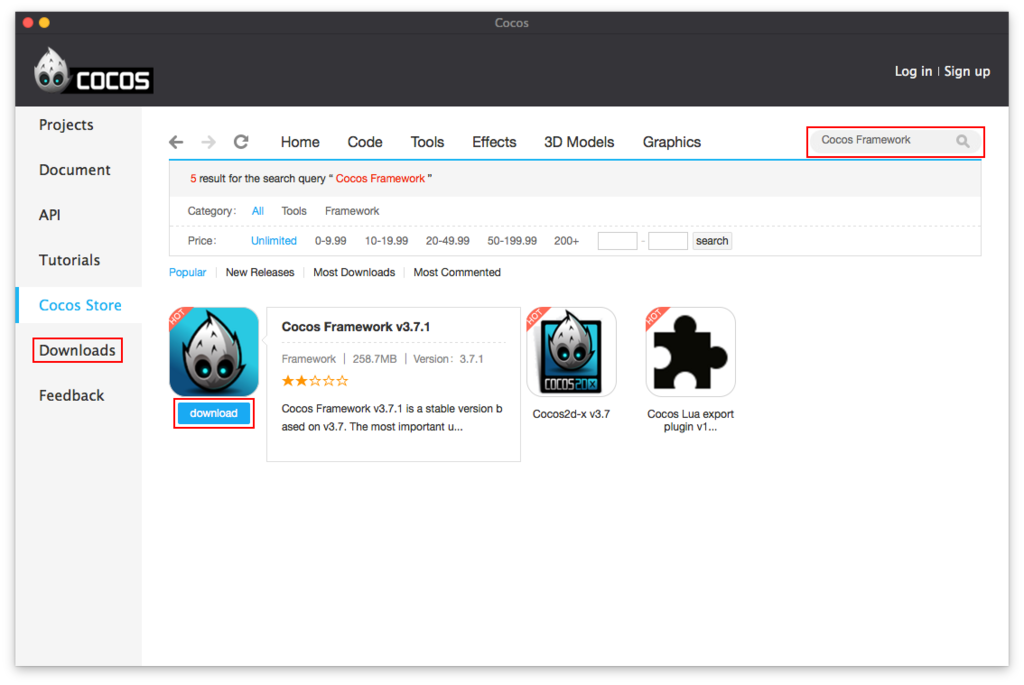Sort results by Most Downloads
Image resolution: width=1024 pixels, height=685 pixels.
[354, 272]
